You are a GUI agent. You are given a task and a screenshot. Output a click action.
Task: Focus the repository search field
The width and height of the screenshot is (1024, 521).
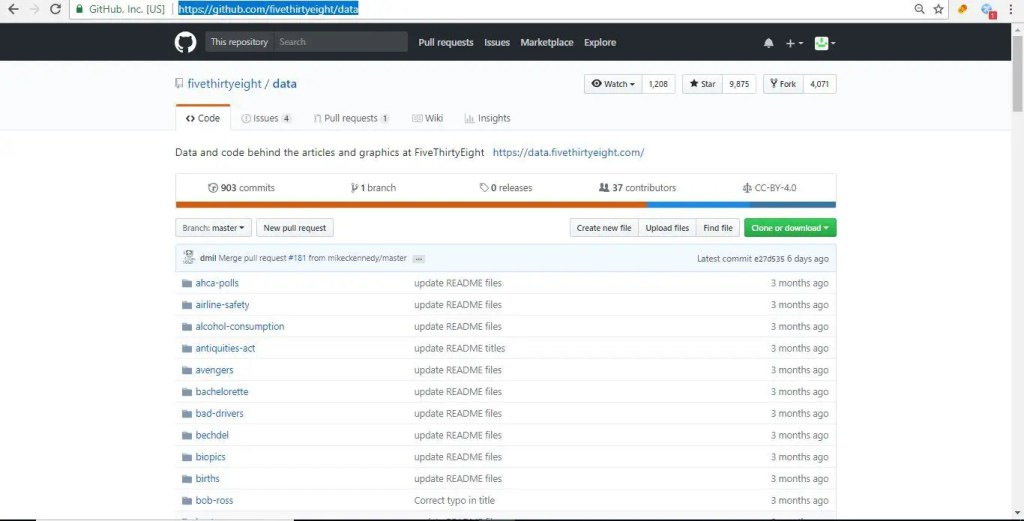tap(340, 42)
